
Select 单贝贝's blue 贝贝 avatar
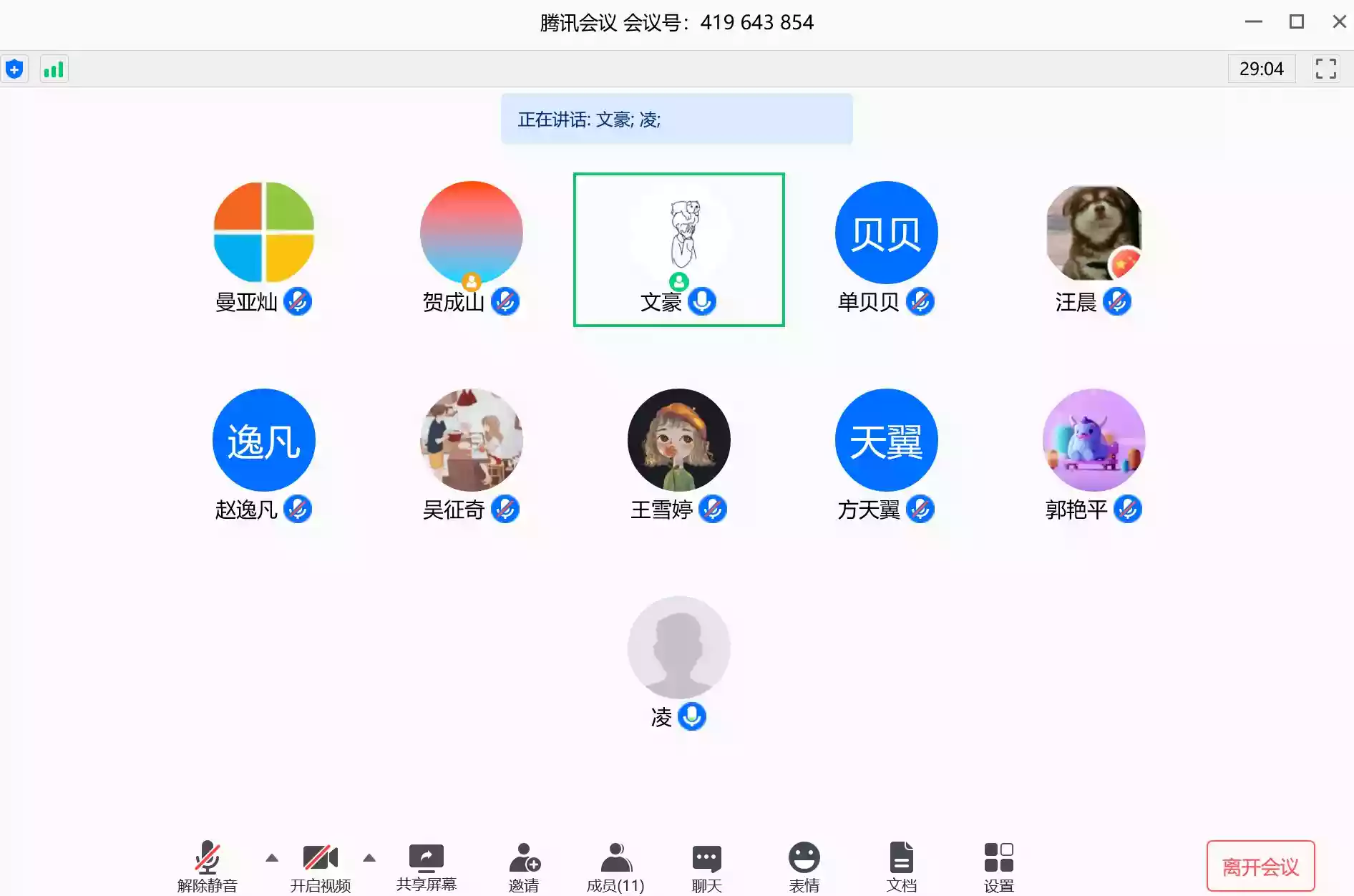(x=887, y=233)
